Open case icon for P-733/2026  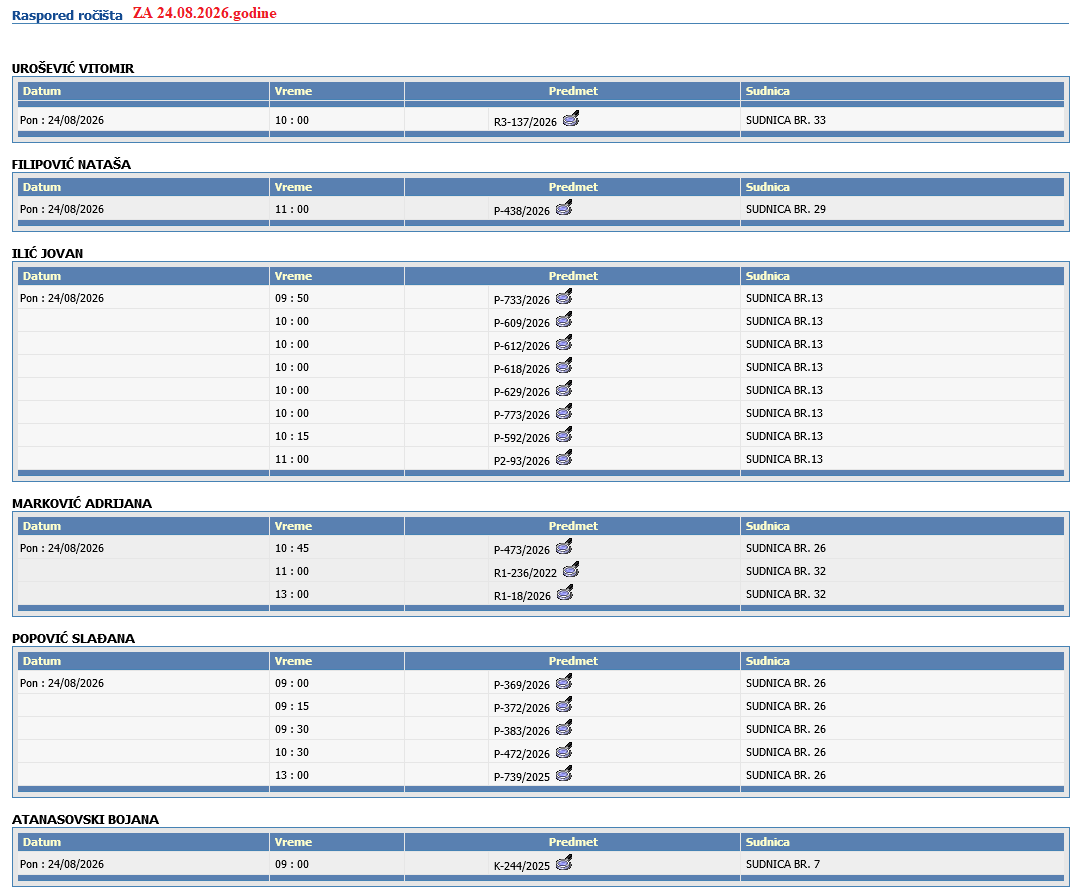click(x=564, y=297)
